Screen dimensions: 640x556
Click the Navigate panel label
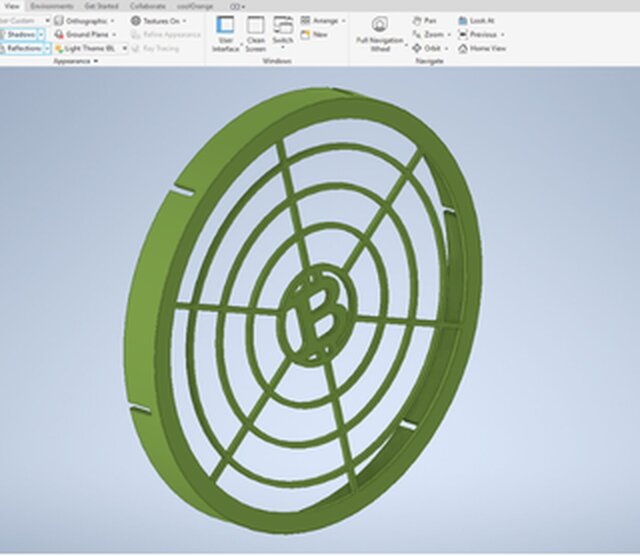tap(429, 61)
